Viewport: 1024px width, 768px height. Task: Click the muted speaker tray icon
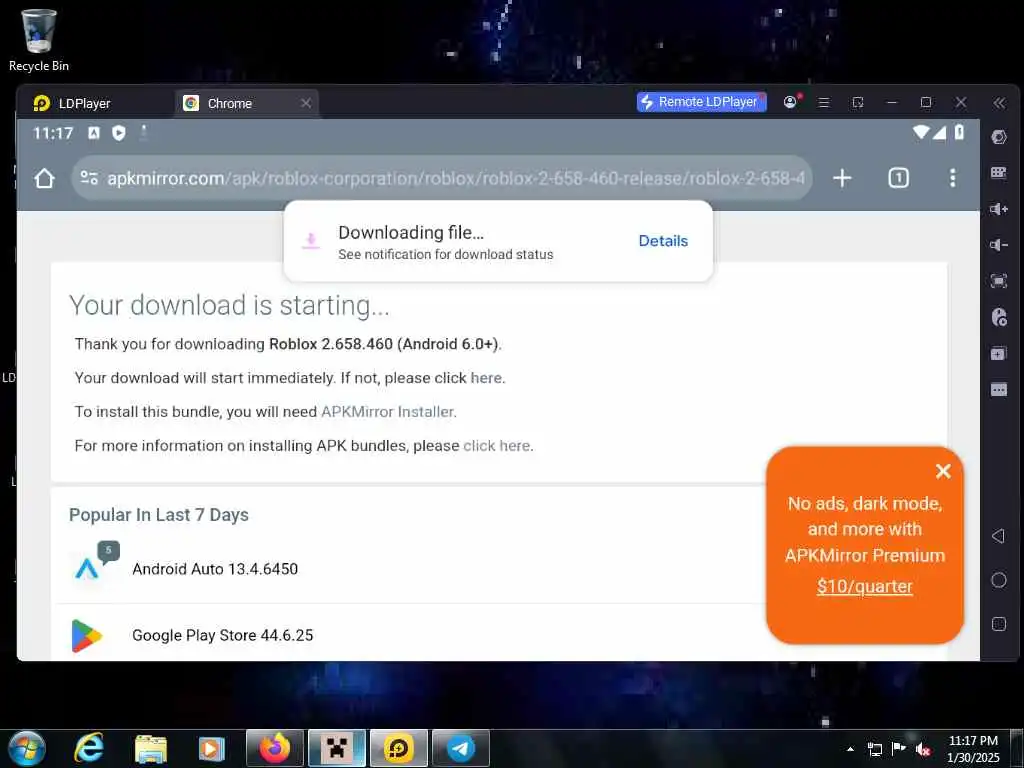(923, 749)
